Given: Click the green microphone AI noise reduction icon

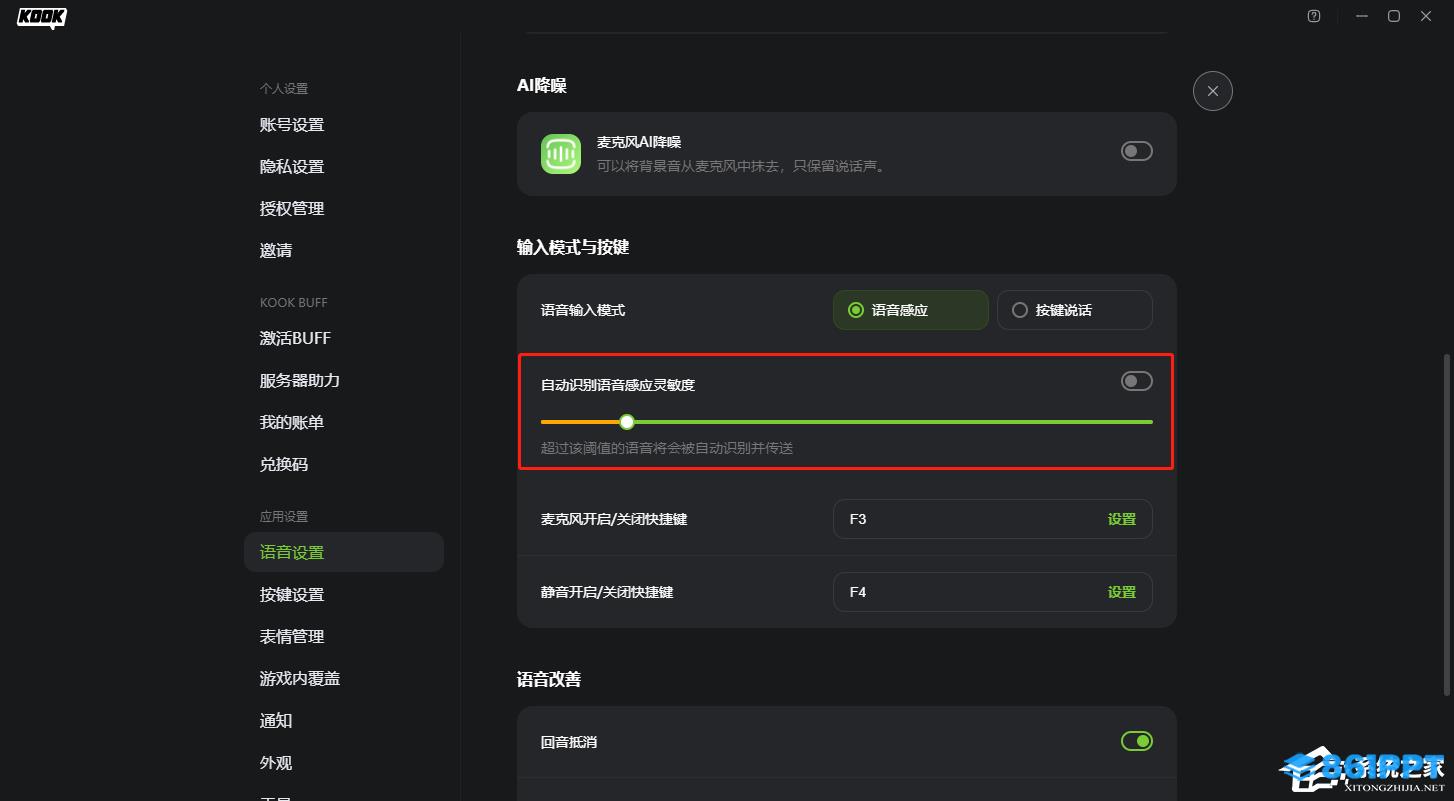Looking at the screenshot, I should pos(561,154).
